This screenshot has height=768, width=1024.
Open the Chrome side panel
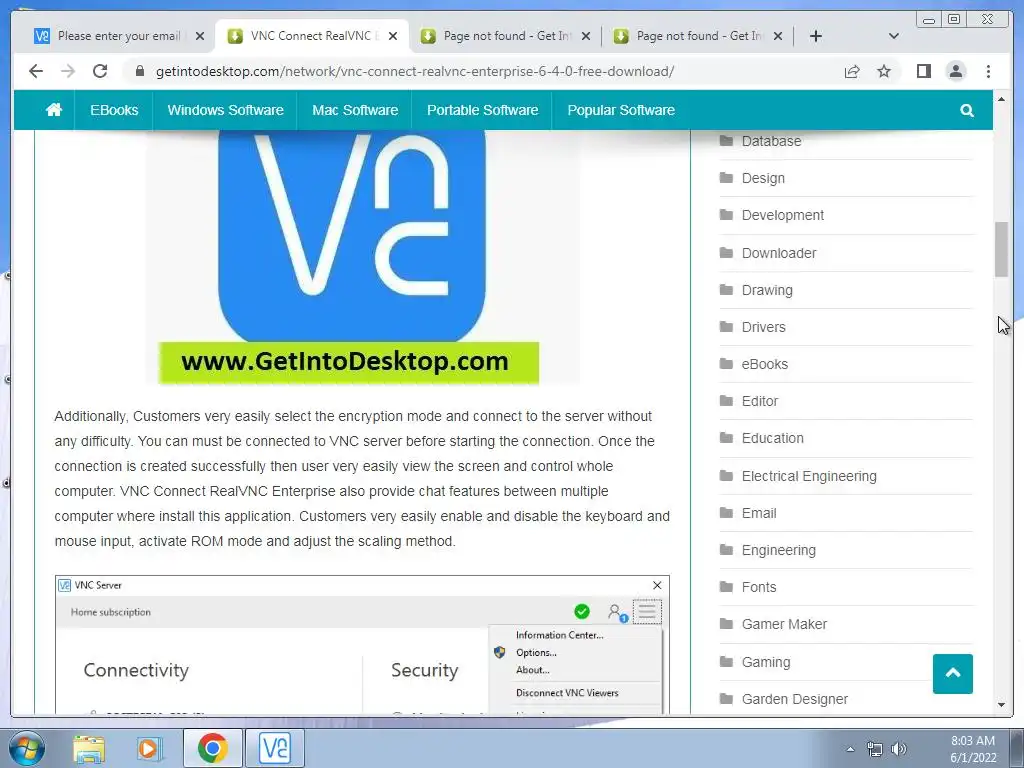(923, 71)
